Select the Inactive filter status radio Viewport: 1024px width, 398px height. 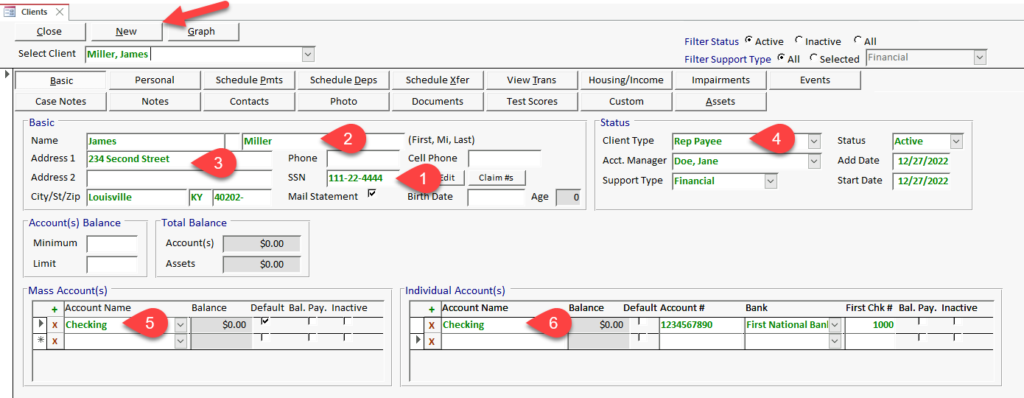tap(799, 41)
